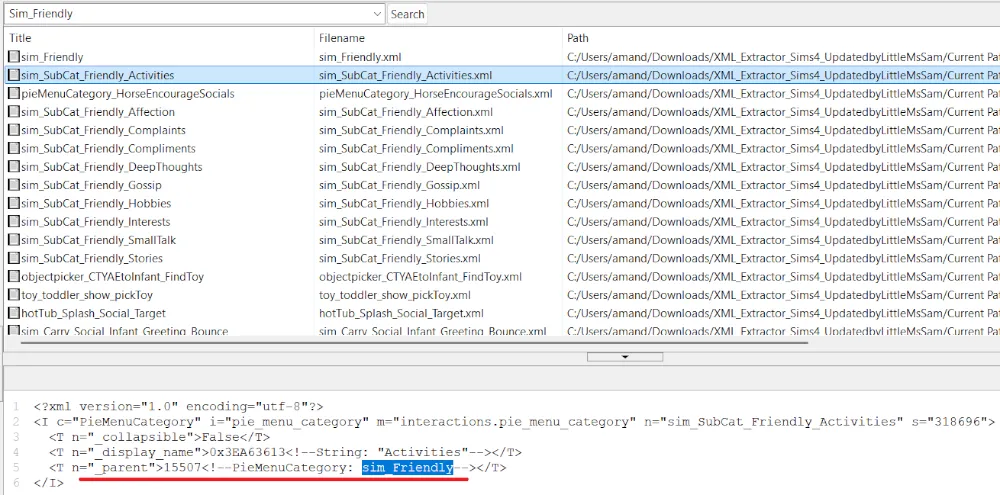Click file icon next to sim_SubCat_Friendly_Affection

(13, 112)
